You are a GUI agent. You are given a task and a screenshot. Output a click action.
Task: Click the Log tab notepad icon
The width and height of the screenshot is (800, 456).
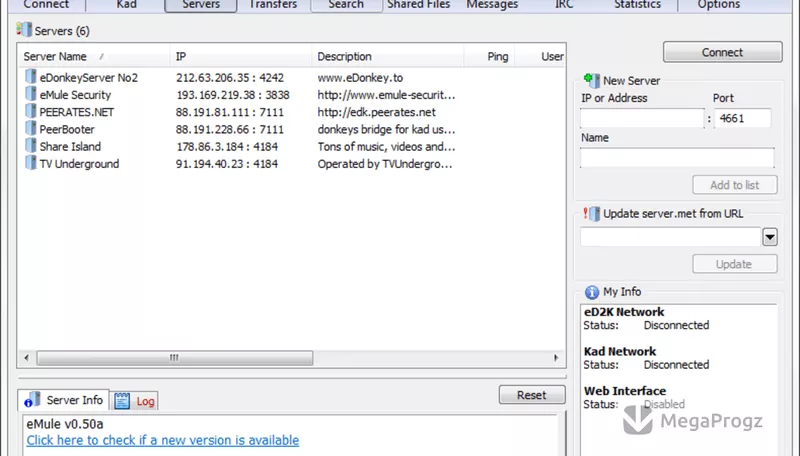(x=122, y=401)
